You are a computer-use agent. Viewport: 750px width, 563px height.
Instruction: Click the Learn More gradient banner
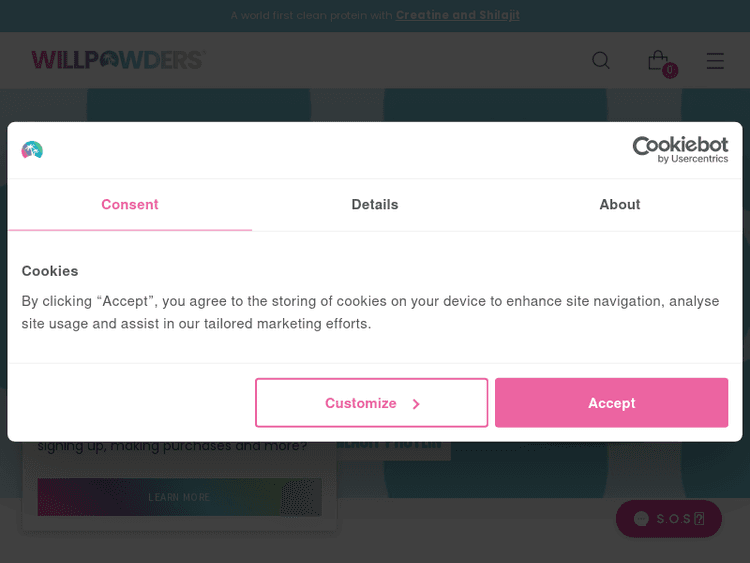click(180, 497)
